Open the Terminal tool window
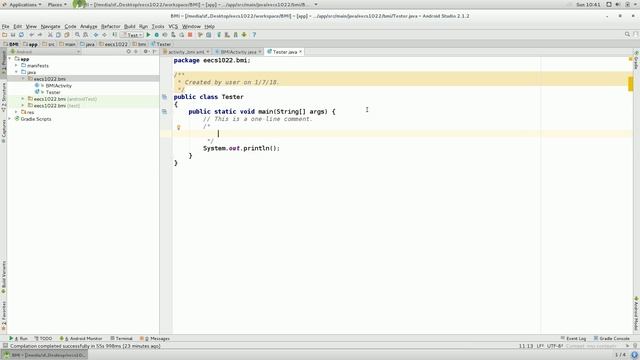Image resolution: width=640 pixels, height=360 pixels. [x=122, y=338]
